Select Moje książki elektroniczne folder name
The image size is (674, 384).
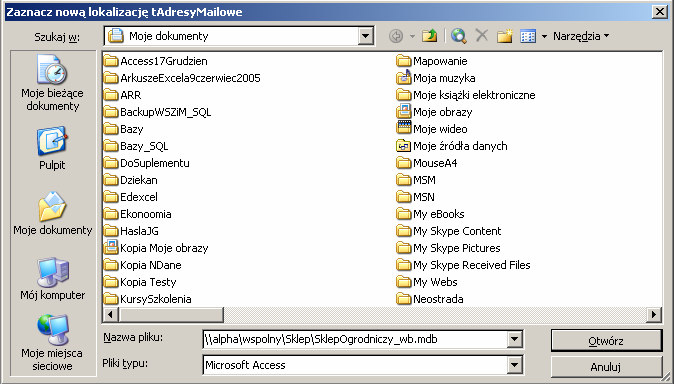[474, 95]
